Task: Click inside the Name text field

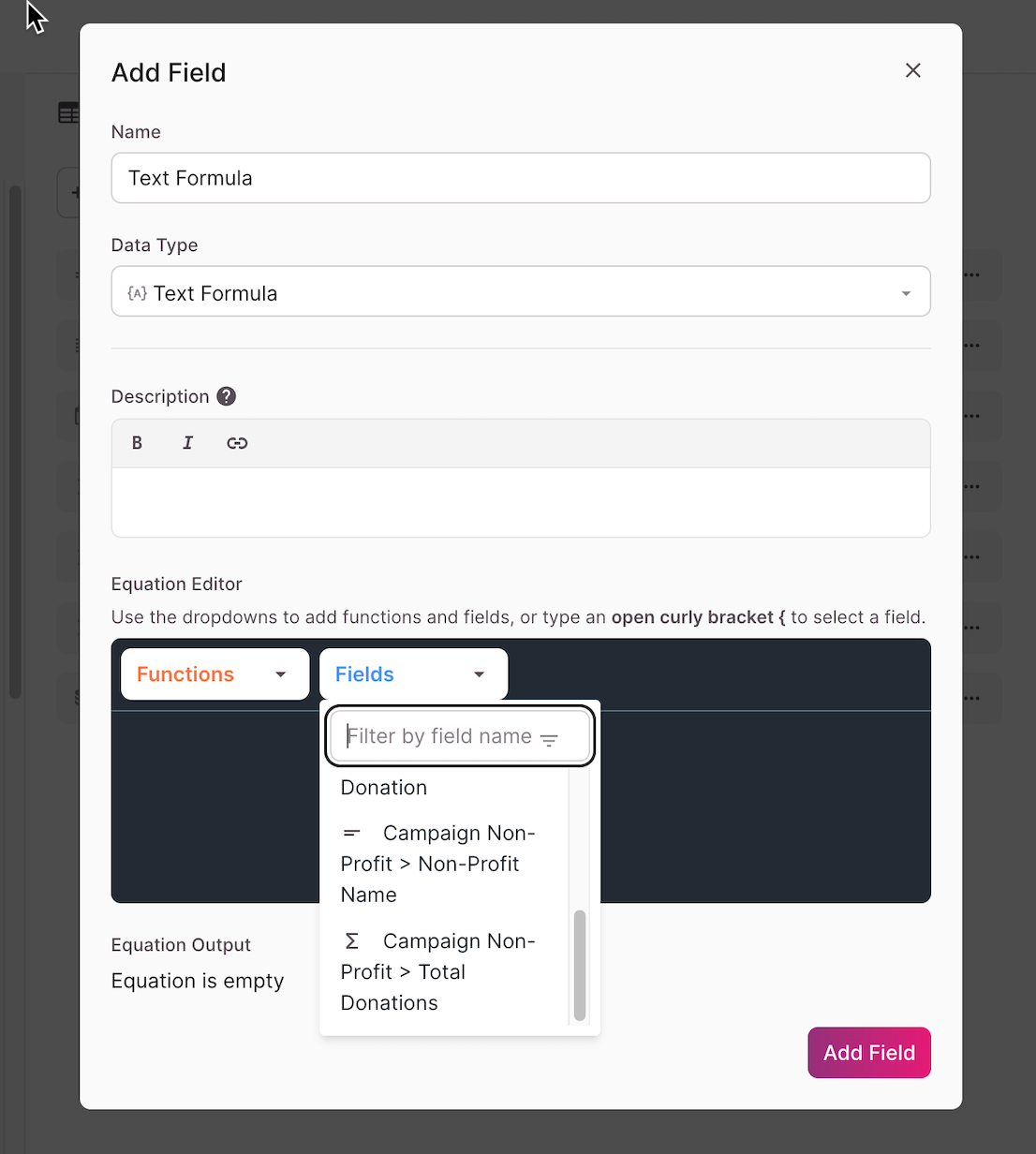Action: coord(521,178)
